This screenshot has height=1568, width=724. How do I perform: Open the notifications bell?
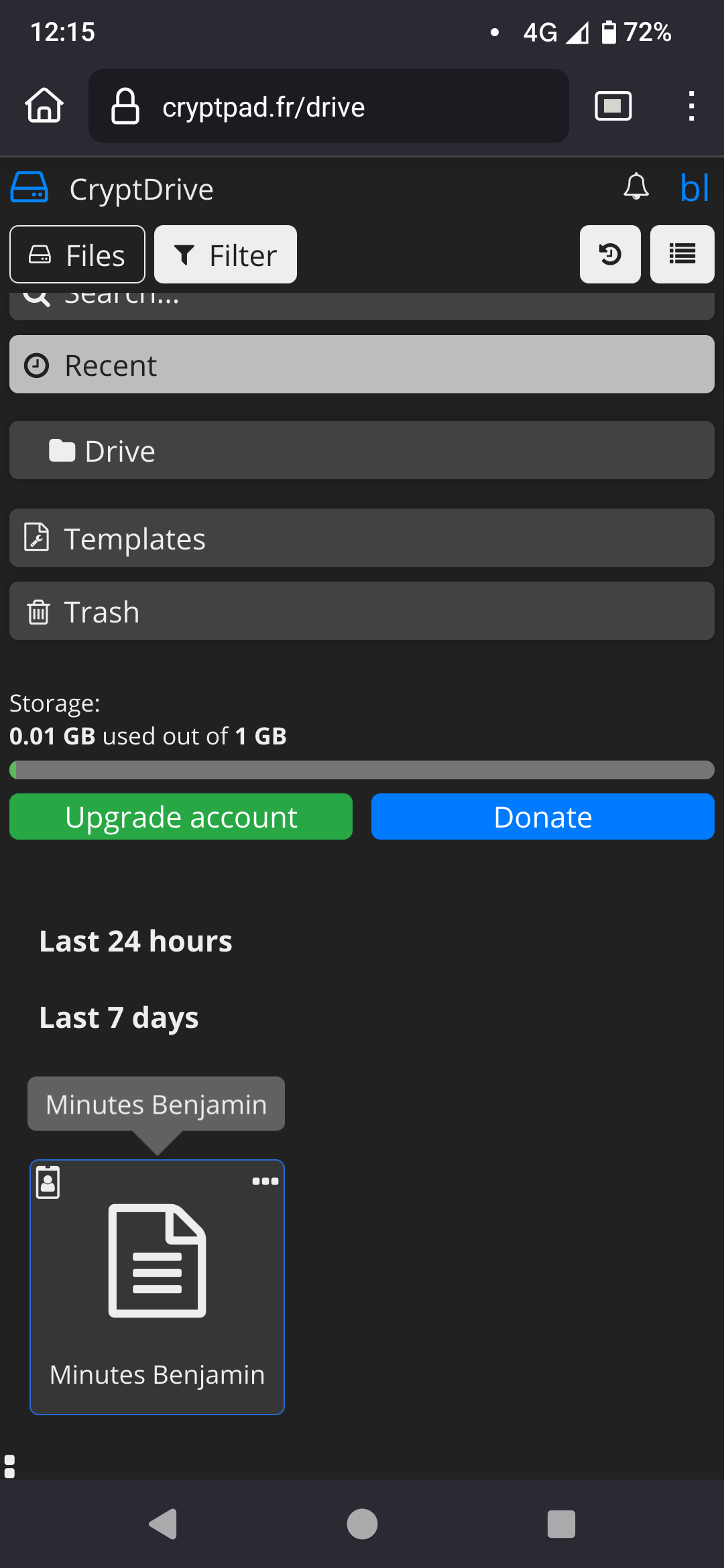(x=636, y=188)
